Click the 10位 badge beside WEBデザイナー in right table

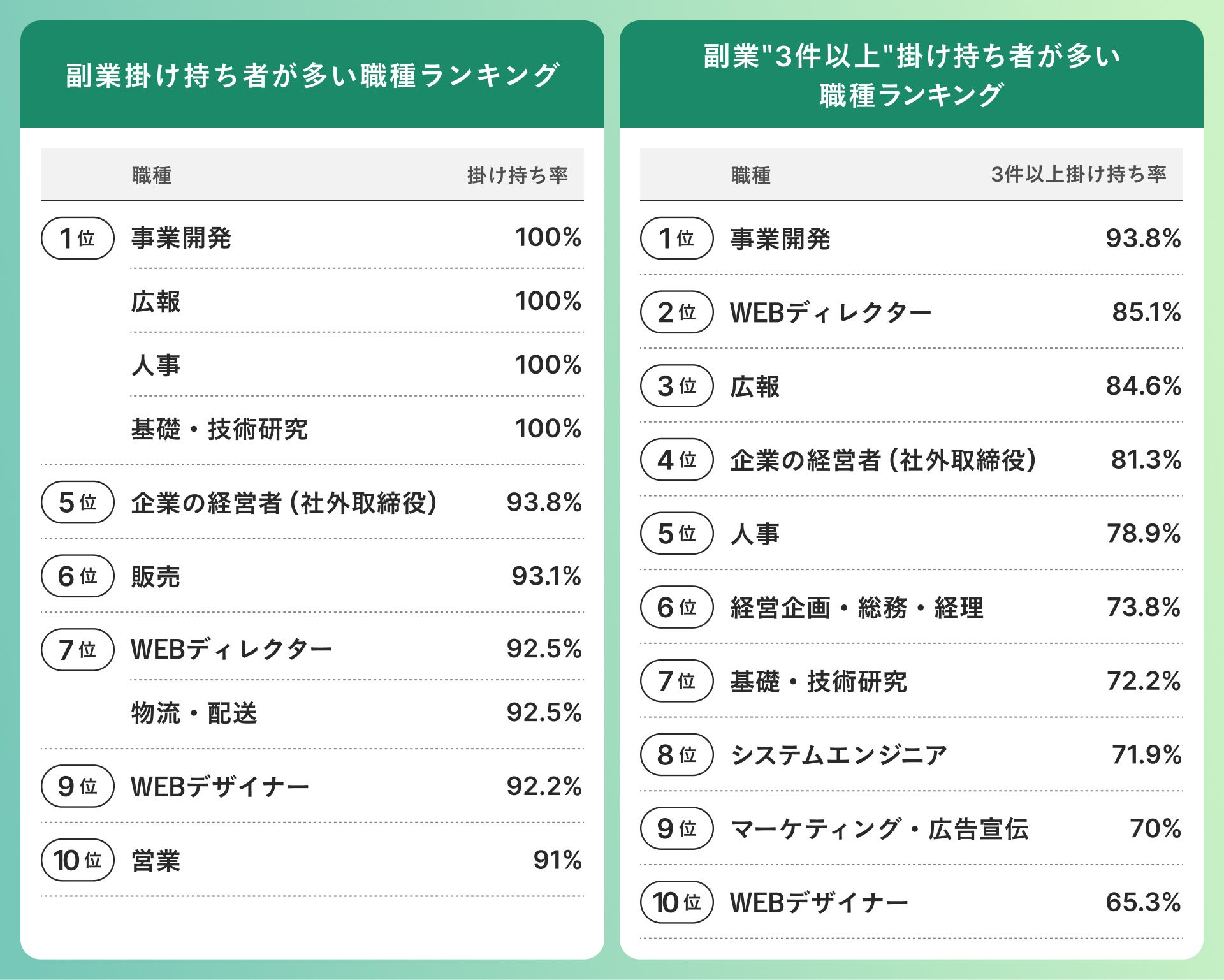676,902
